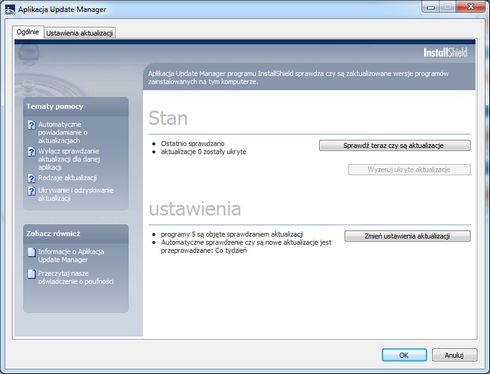Screen dimensions: 490x374
Task: Open help topic Automatyczne powiadamianie o aktualizacjach
Action: pyautogui.click(x=63, y=132)
